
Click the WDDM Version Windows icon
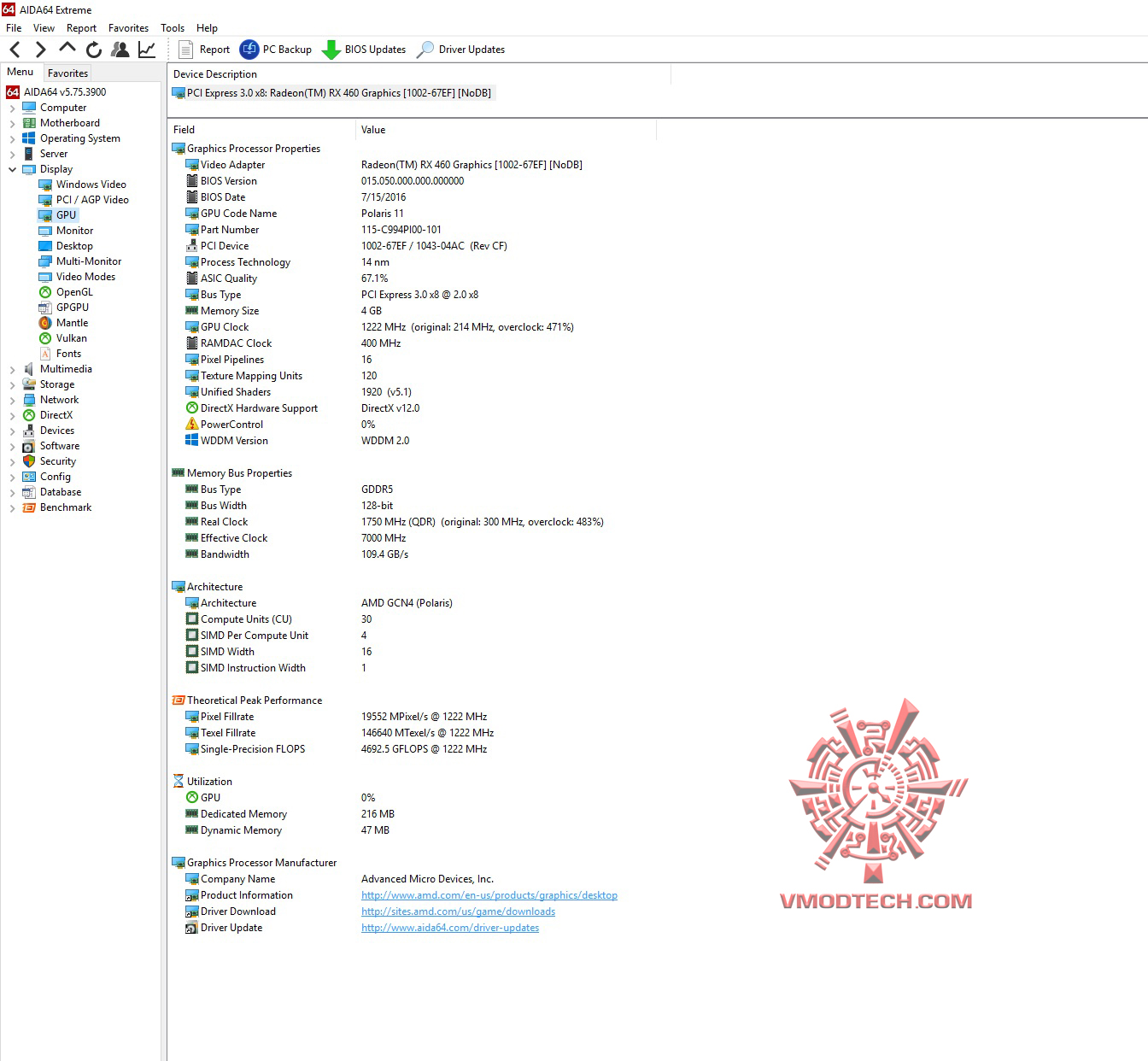pos(192,441)
